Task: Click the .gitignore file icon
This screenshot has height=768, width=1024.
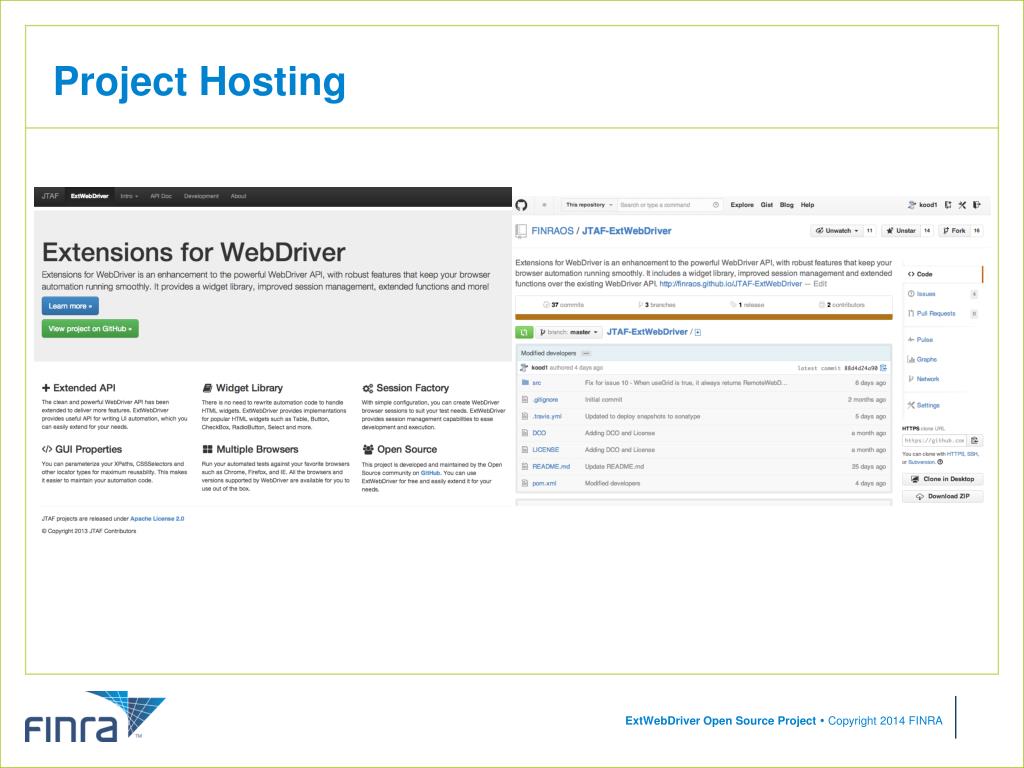Action: click(525, 400)
